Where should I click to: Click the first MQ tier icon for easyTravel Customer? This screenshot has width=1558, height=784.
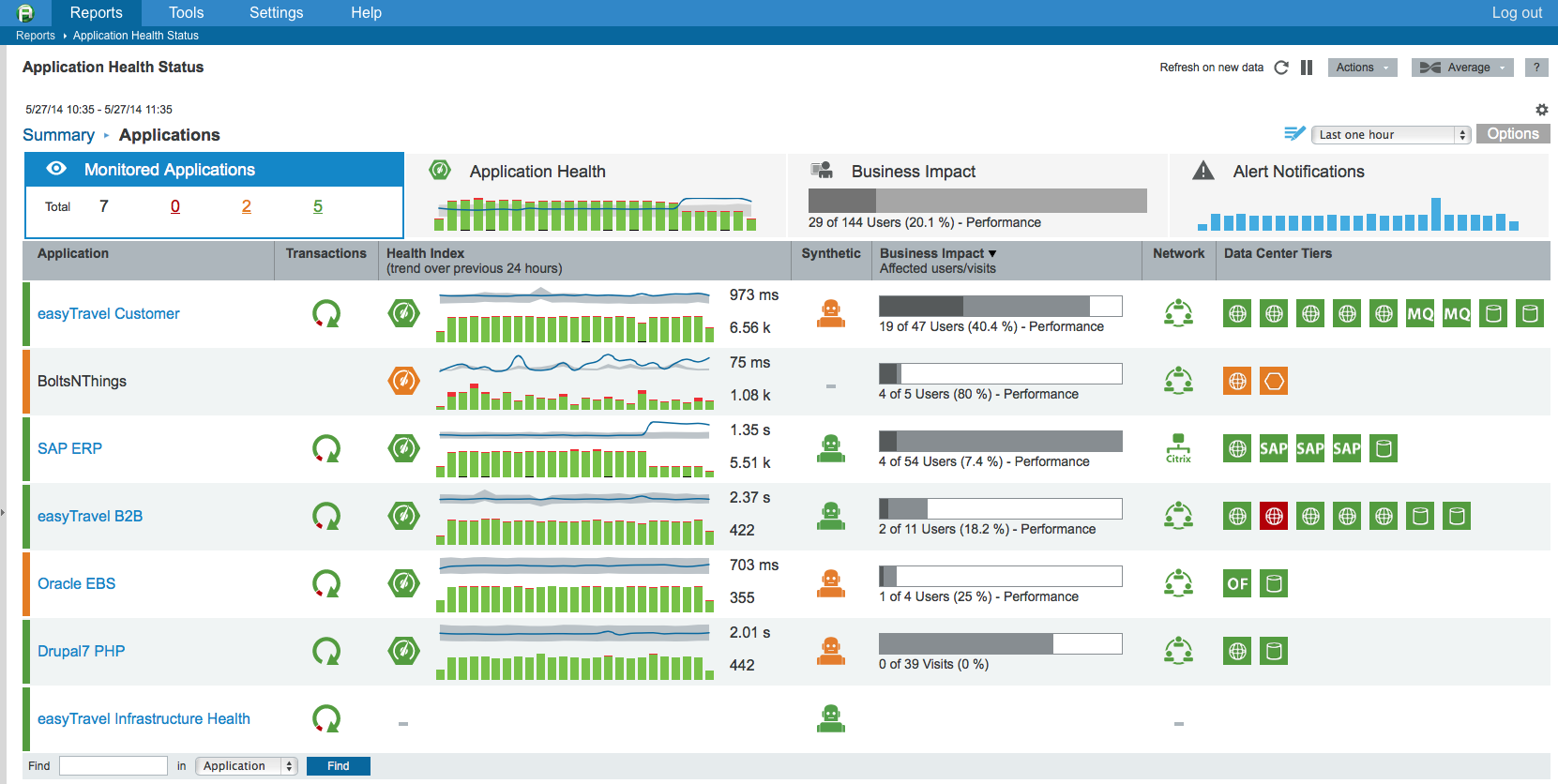[1420, 313]
